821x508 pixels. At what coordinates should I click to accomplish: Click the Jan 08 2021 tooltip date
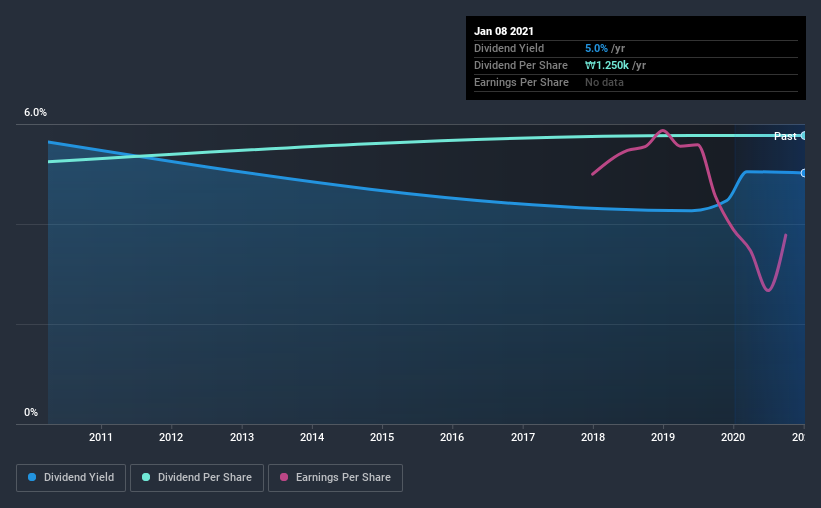pyautogui.click(x=504, y=31)
